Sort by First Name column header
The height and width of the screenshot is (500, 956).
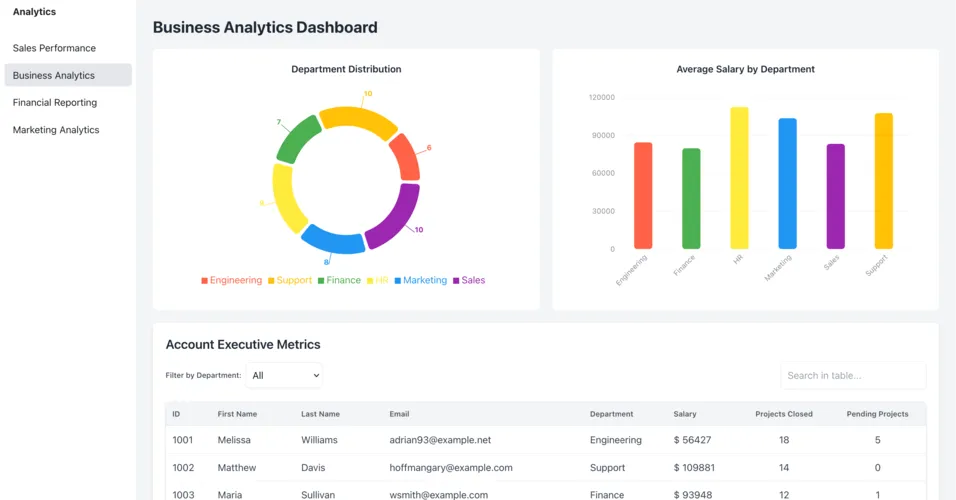point(237,414)
